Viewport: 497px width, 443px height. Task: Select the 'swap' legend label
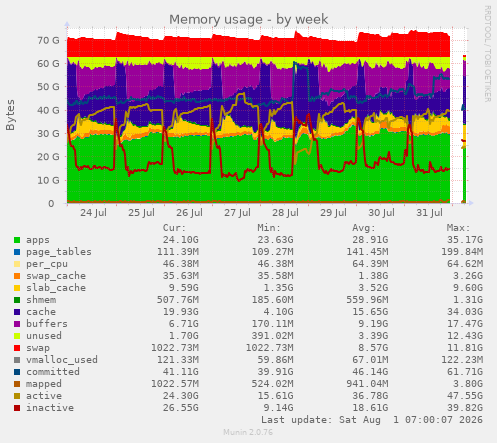click(x=38, y=348)
